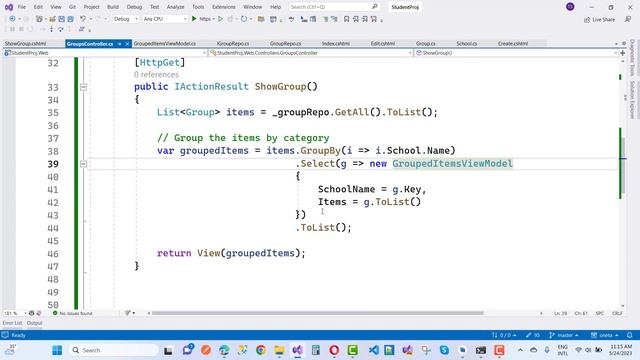This screenshot has width=640, height=360.
Task: Switch to Index.cshtml tab
Action: pos(336,43)
